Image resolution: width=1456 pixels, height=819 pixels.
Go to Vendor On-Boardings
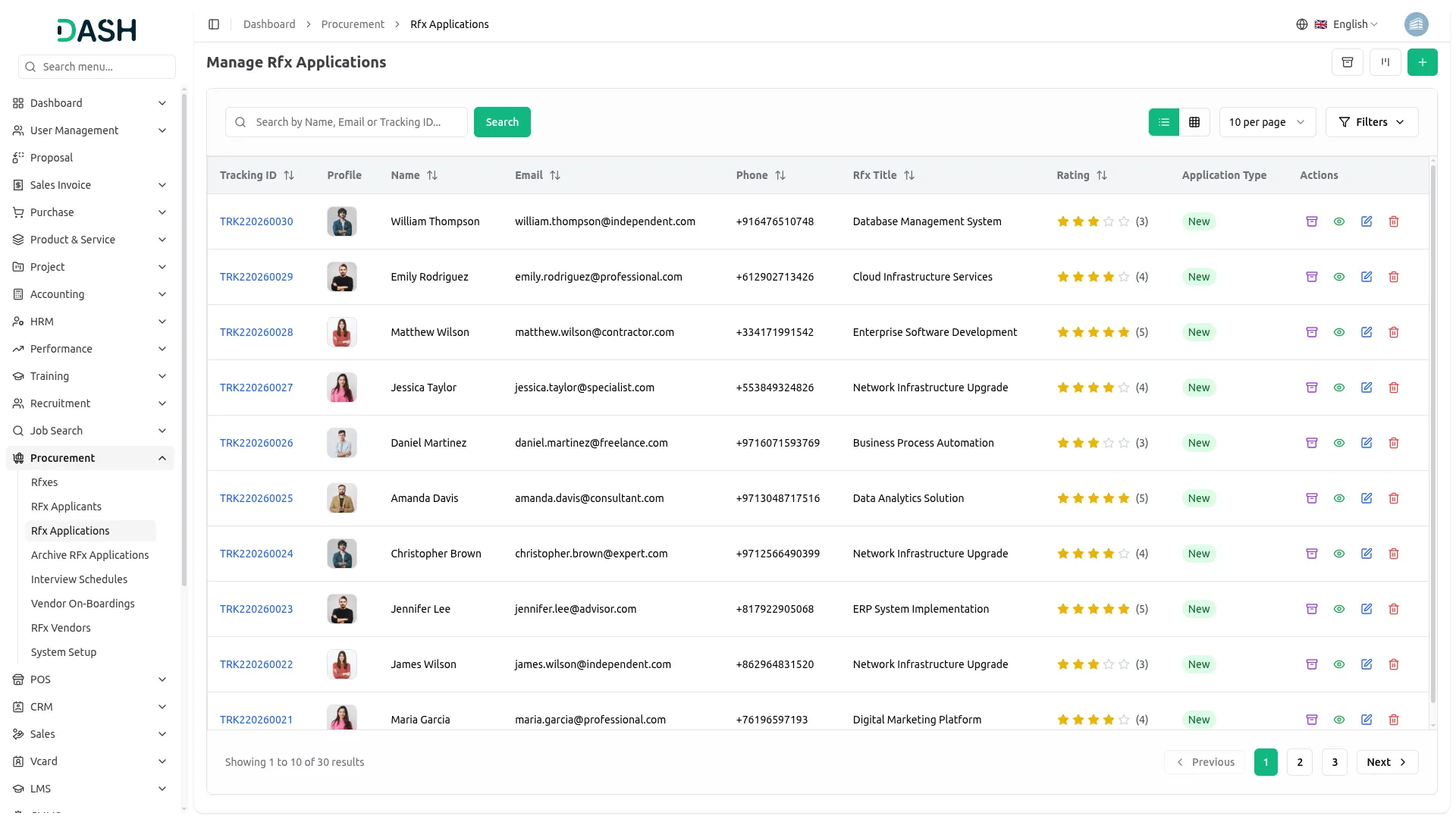[x=83, y=604]
